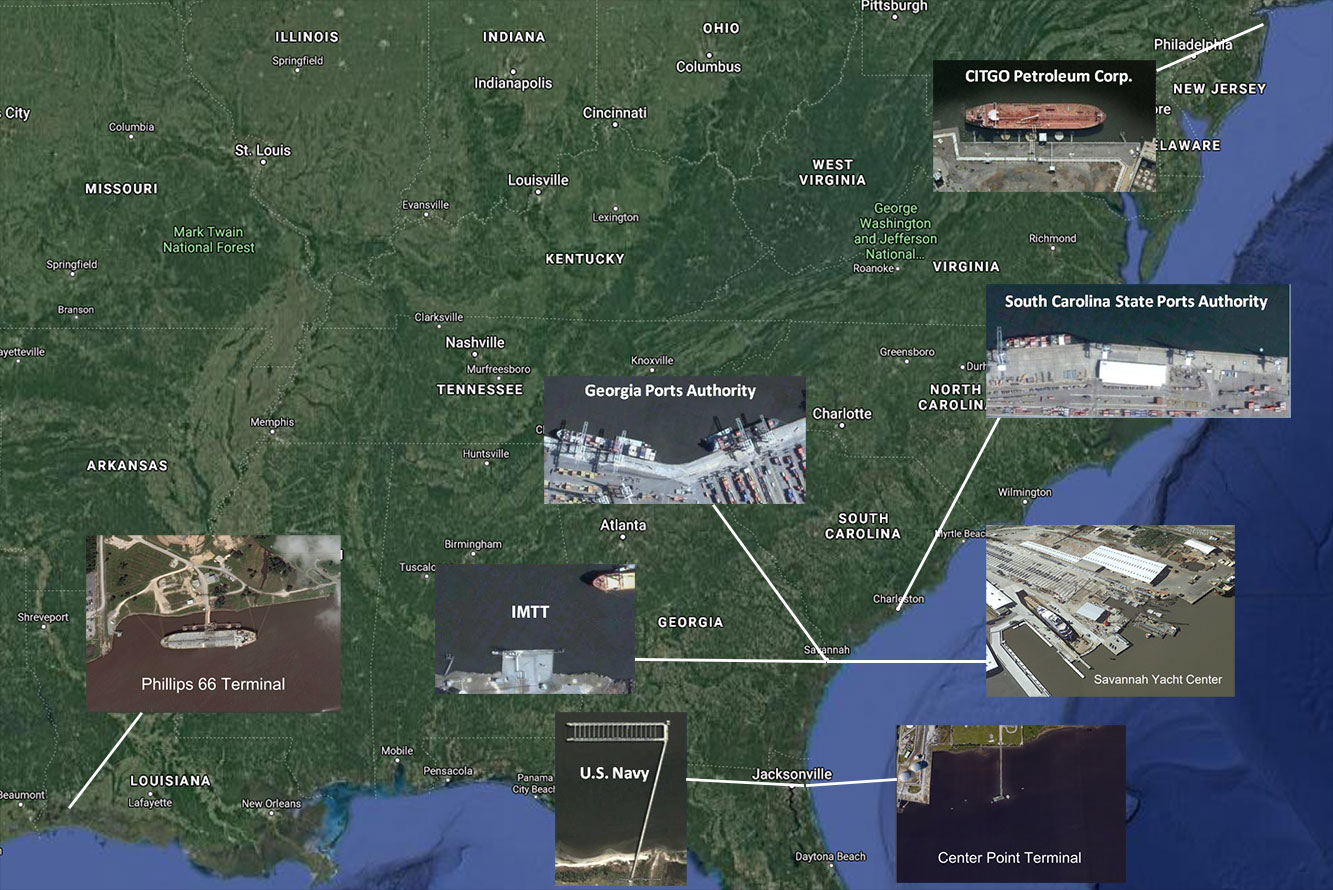Select the Richmond city label
Image resolution: width=1333 pixels, height=890 pixels.
(x=1053, y=238)
